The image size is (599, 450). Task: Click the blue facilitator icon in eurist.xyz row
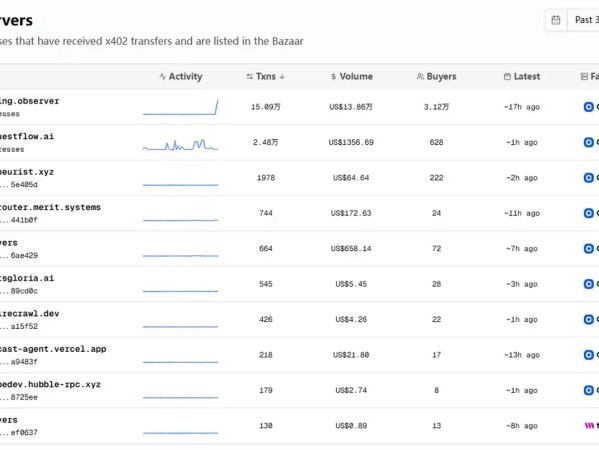tap(588, 178)
